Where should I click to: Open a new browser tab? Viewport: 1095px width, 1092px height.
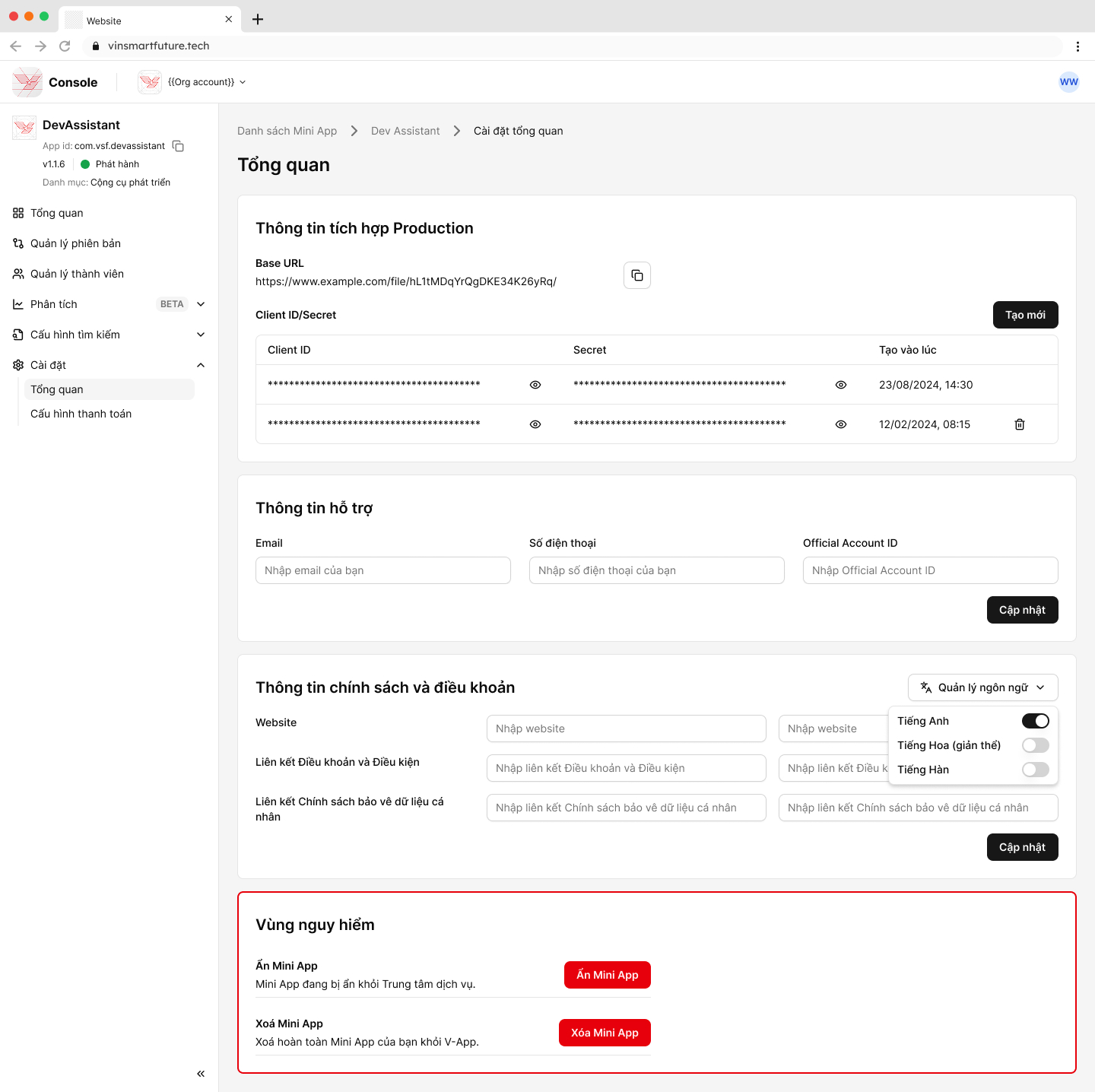258,19
